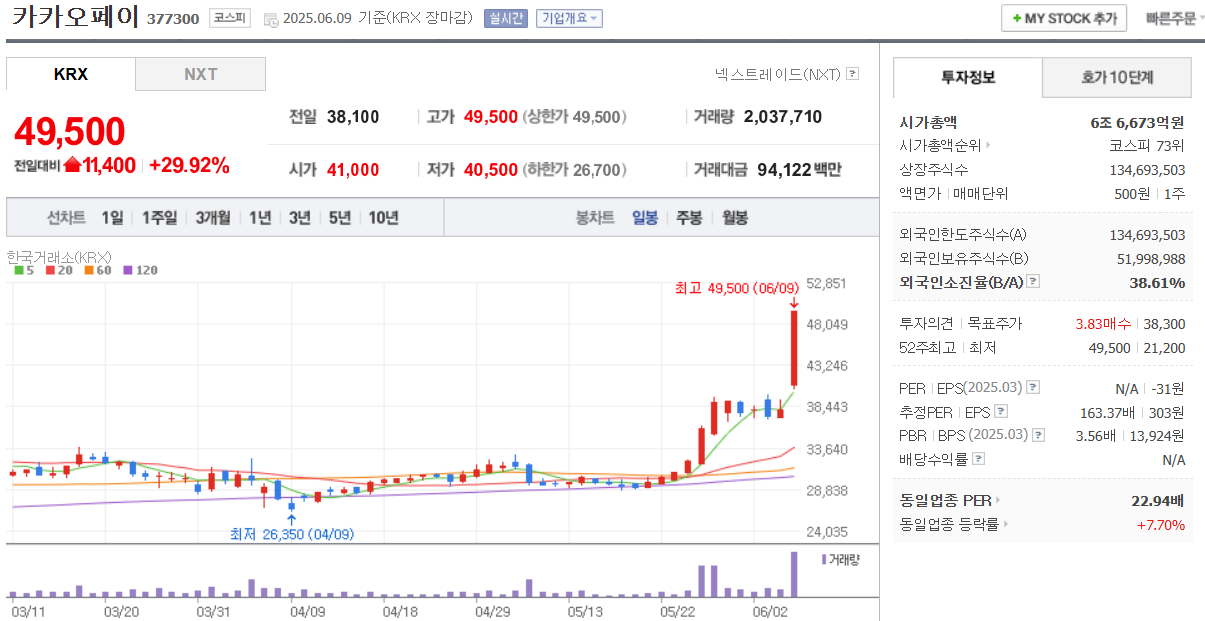Open the 빠른주문 dropdown
The image size is (1205, 621).
tap(1175, 19)
